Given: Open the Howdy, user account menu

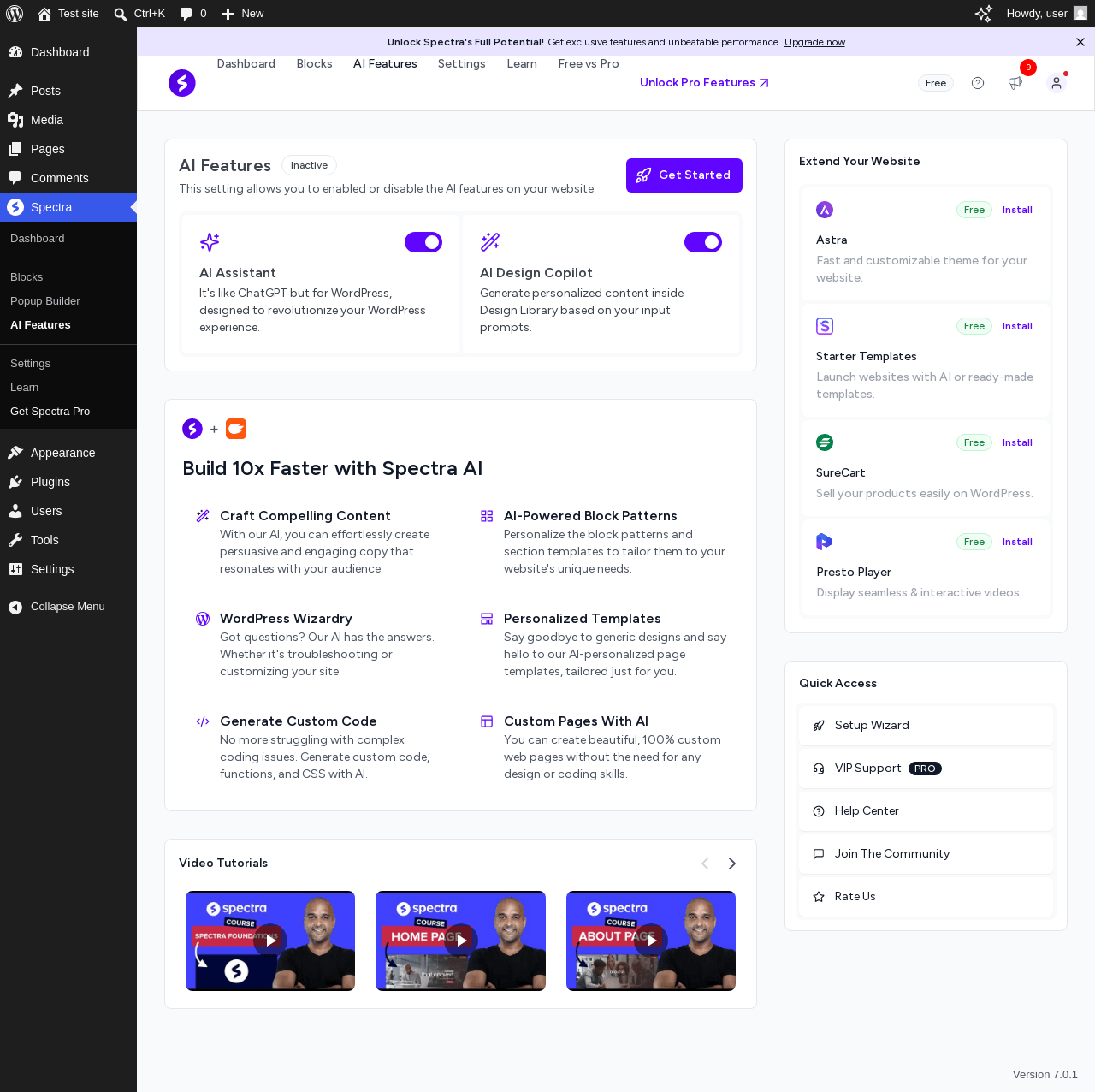Looking at the screenshot, I should [x=1046, y=14].
